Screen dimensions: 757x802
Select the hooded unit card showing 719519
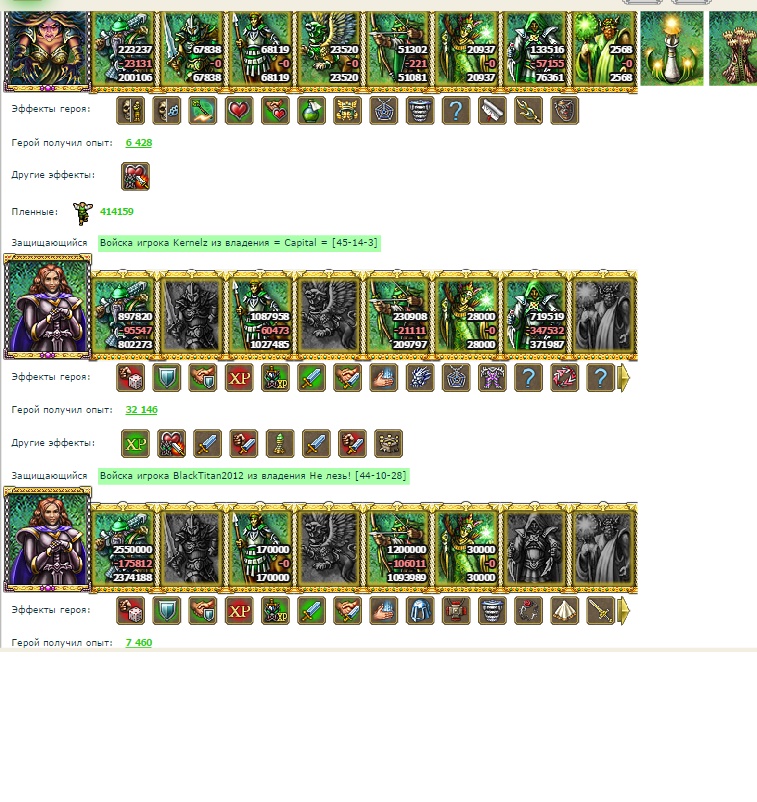pos(535,315)
